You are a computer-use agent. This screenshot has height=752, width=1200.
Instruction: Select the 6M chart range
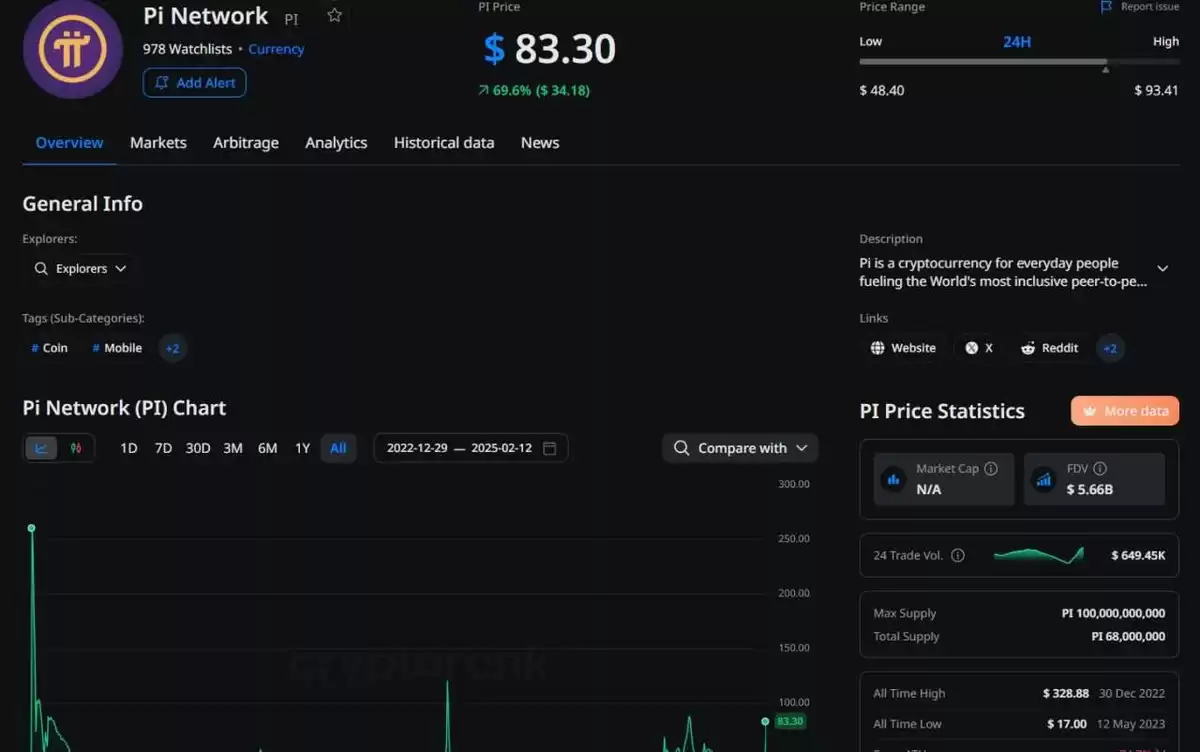(267, 448)
